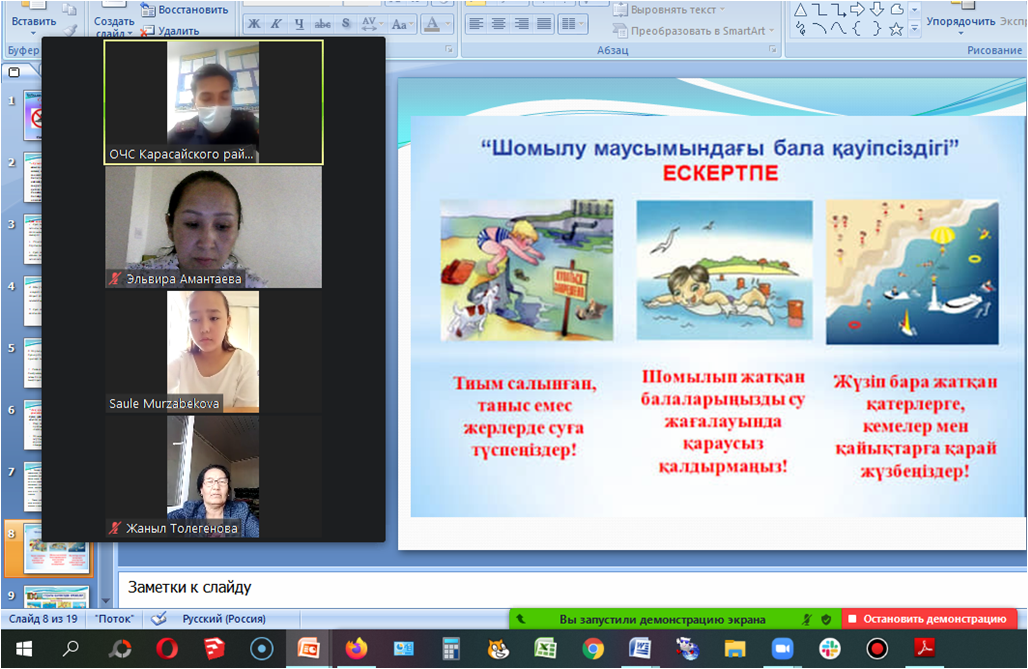Open Zoom app from the taskbar
1028x669 pixels.
pos(783,648)
